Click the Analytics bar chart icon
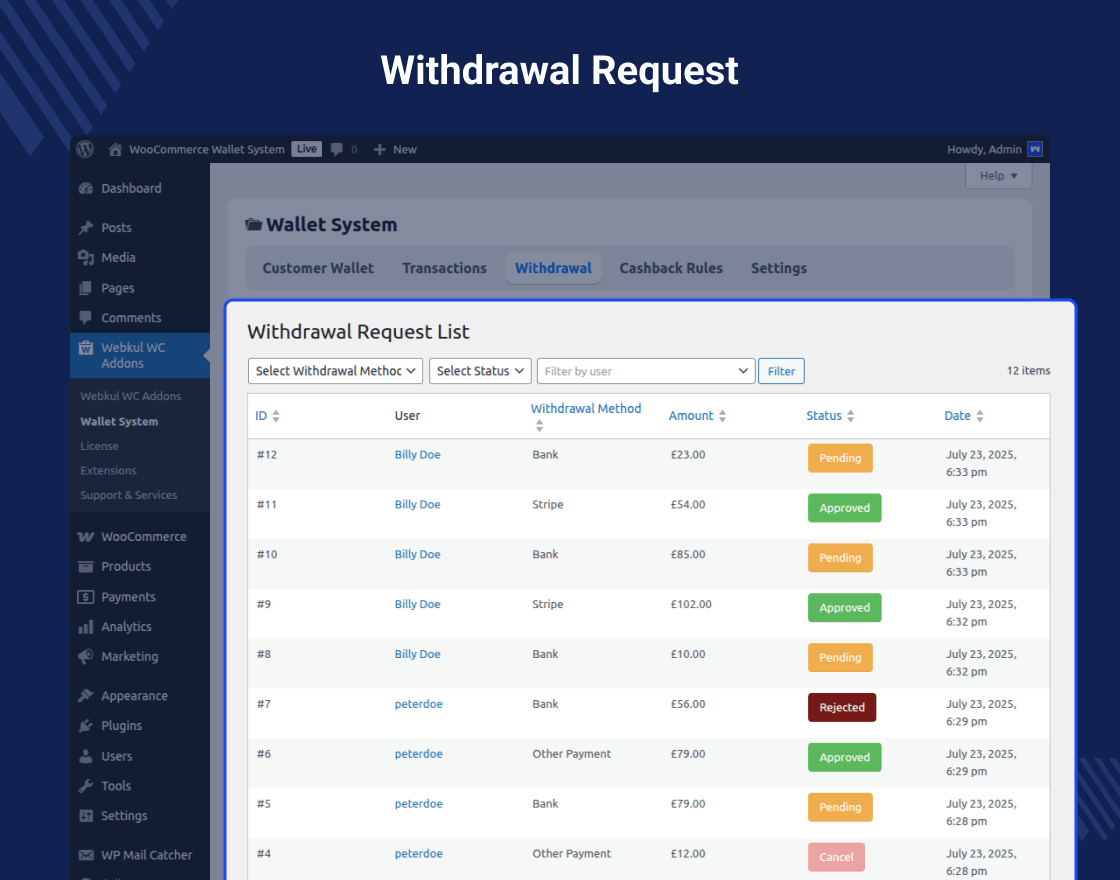 [86, 627]
